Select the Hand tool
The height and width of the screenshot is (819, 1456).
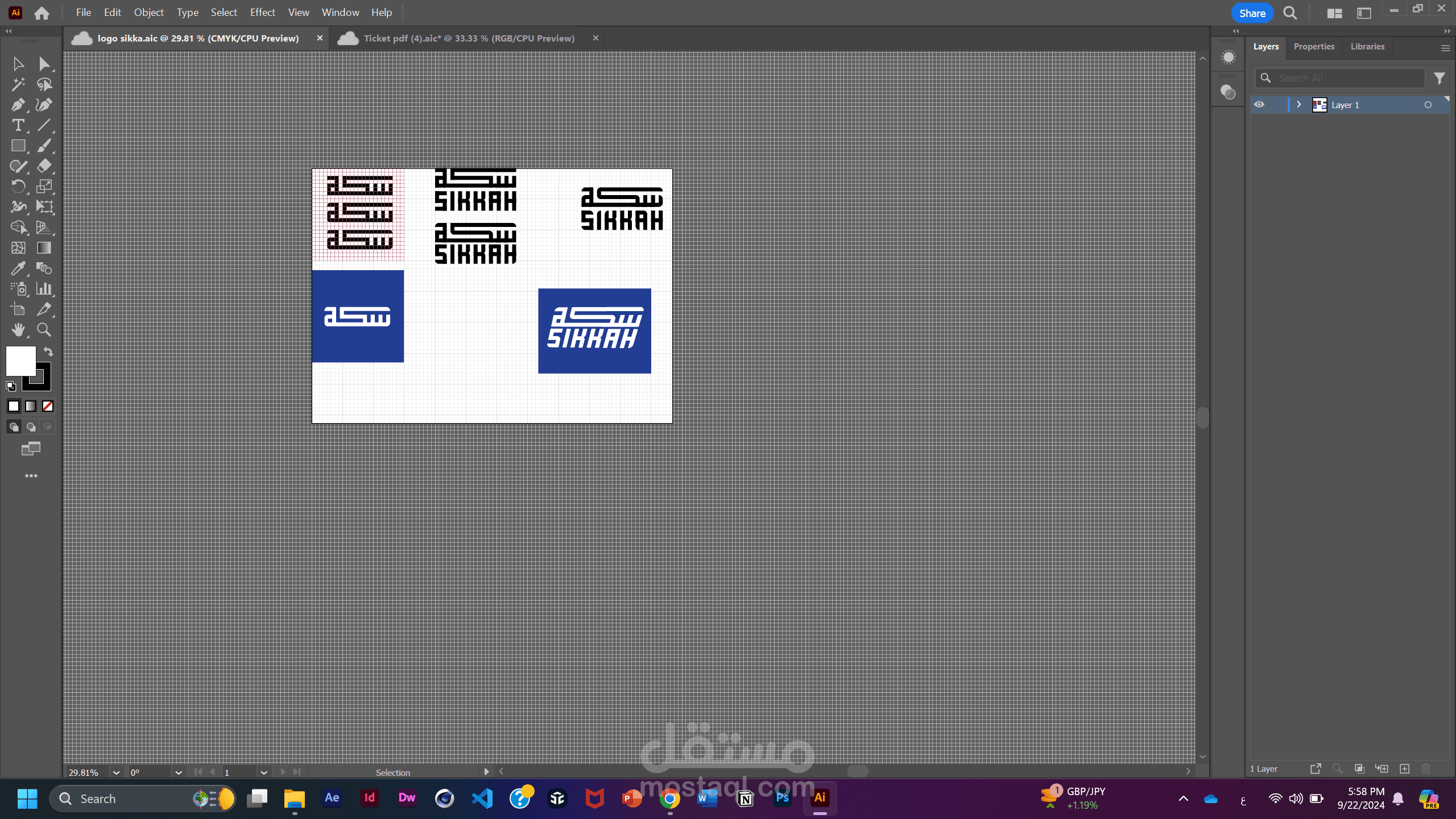click(x=18, y=330)
